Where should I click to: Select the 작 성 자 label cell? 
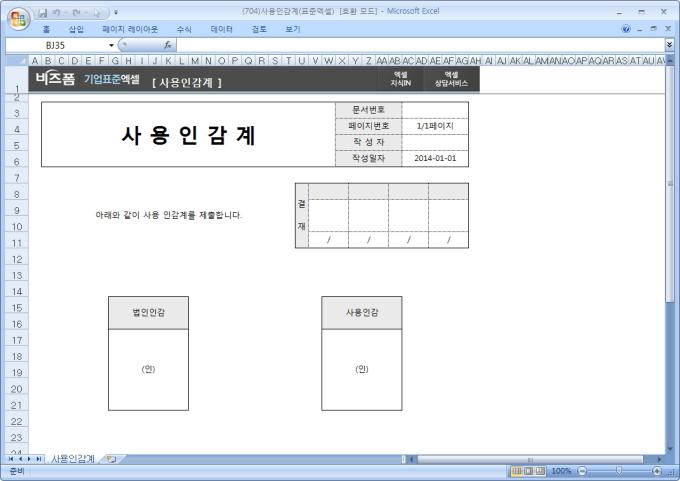369,142
